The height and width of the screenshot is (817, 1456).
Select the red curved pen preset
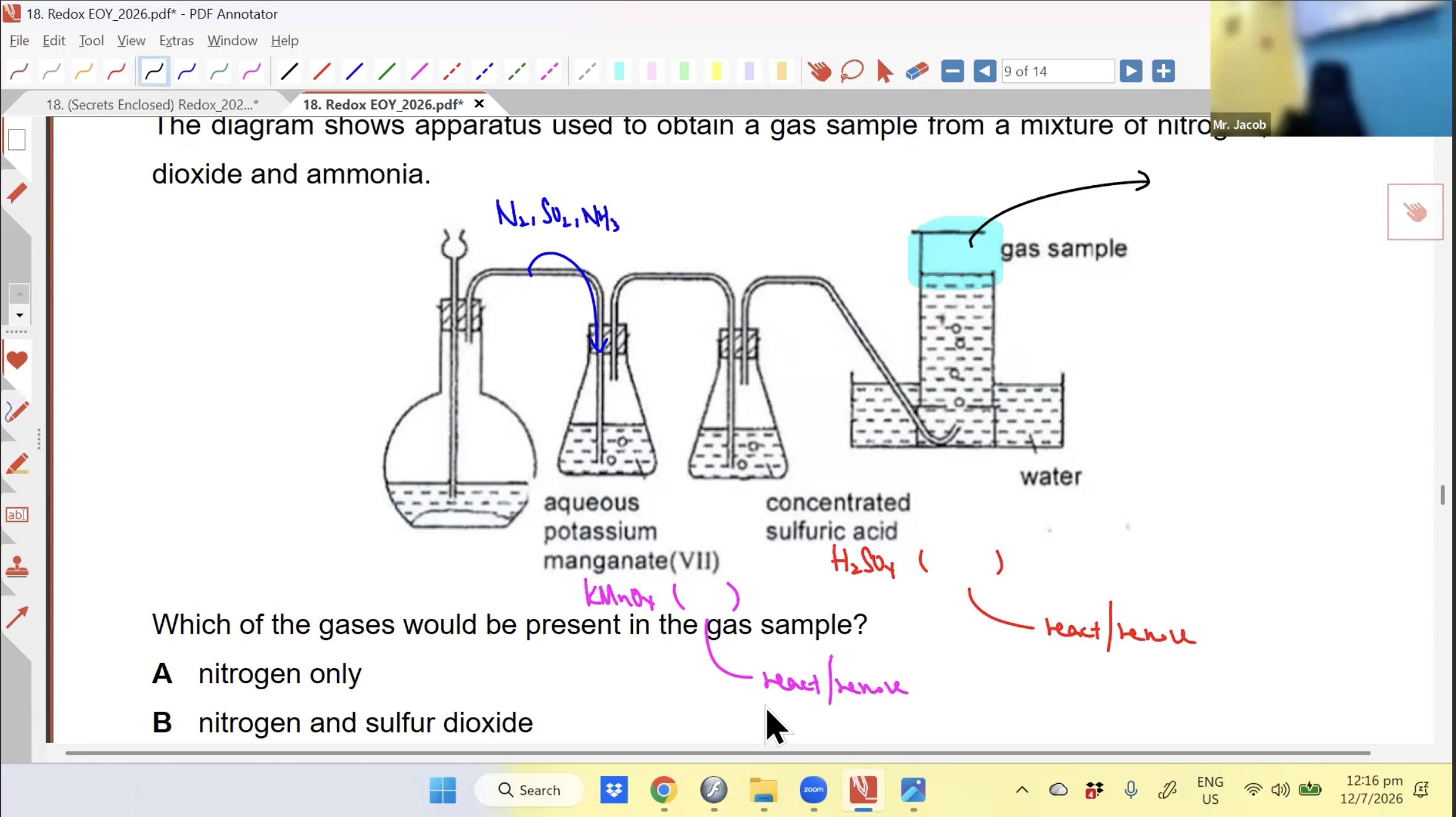pyautogui.click(x=117, y=72)
